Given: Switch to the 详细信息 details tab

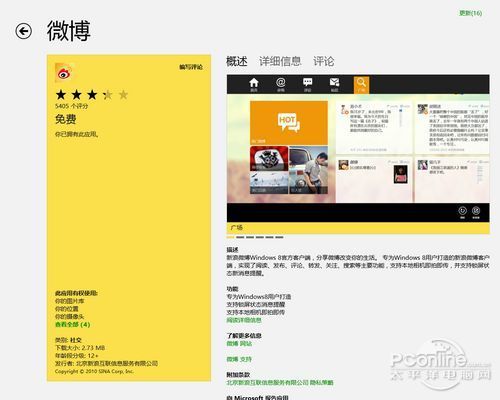Looking at the screenshot, I should [280, 61].
